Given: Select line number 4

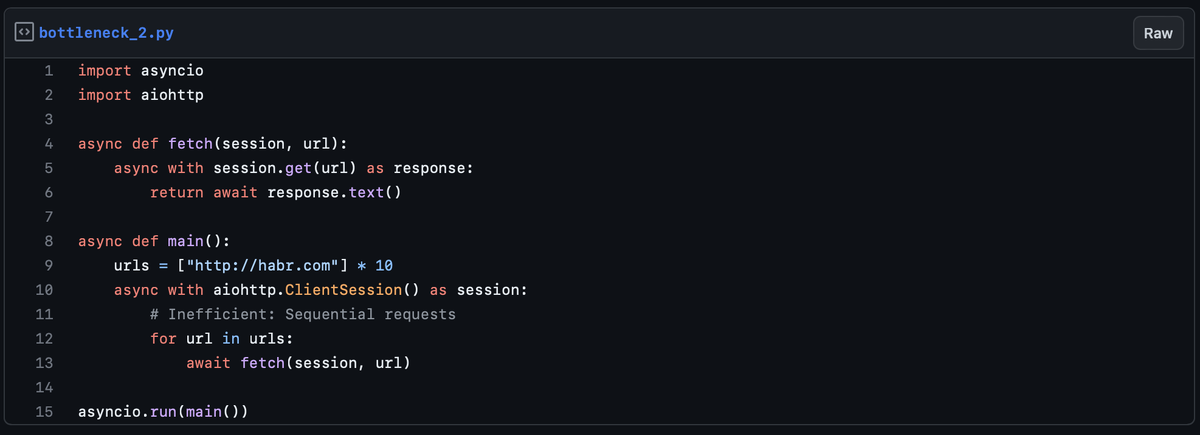Looking at the screenshot, I should [x=48, y=144].
